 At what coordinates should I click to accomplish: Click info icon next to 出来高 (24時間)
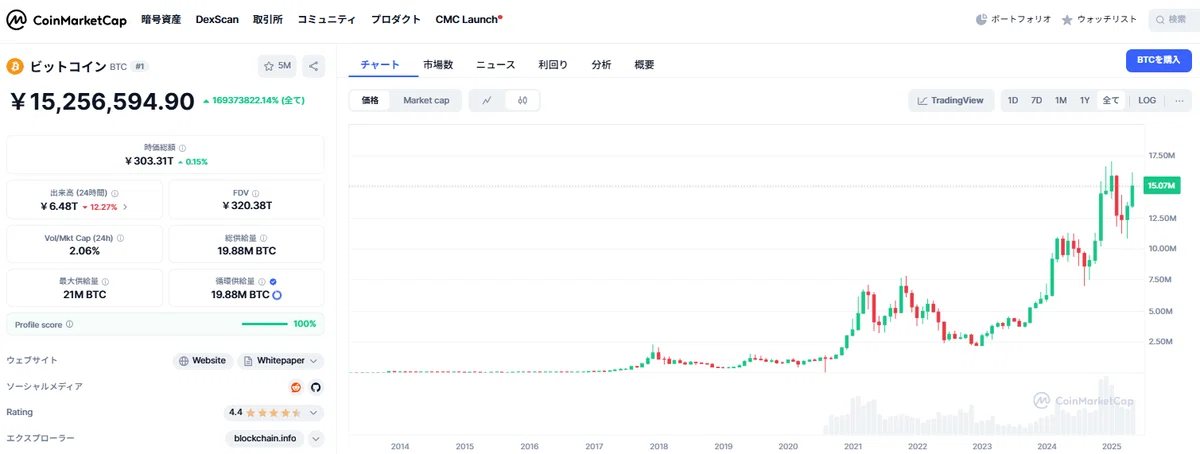click(115, 193)
